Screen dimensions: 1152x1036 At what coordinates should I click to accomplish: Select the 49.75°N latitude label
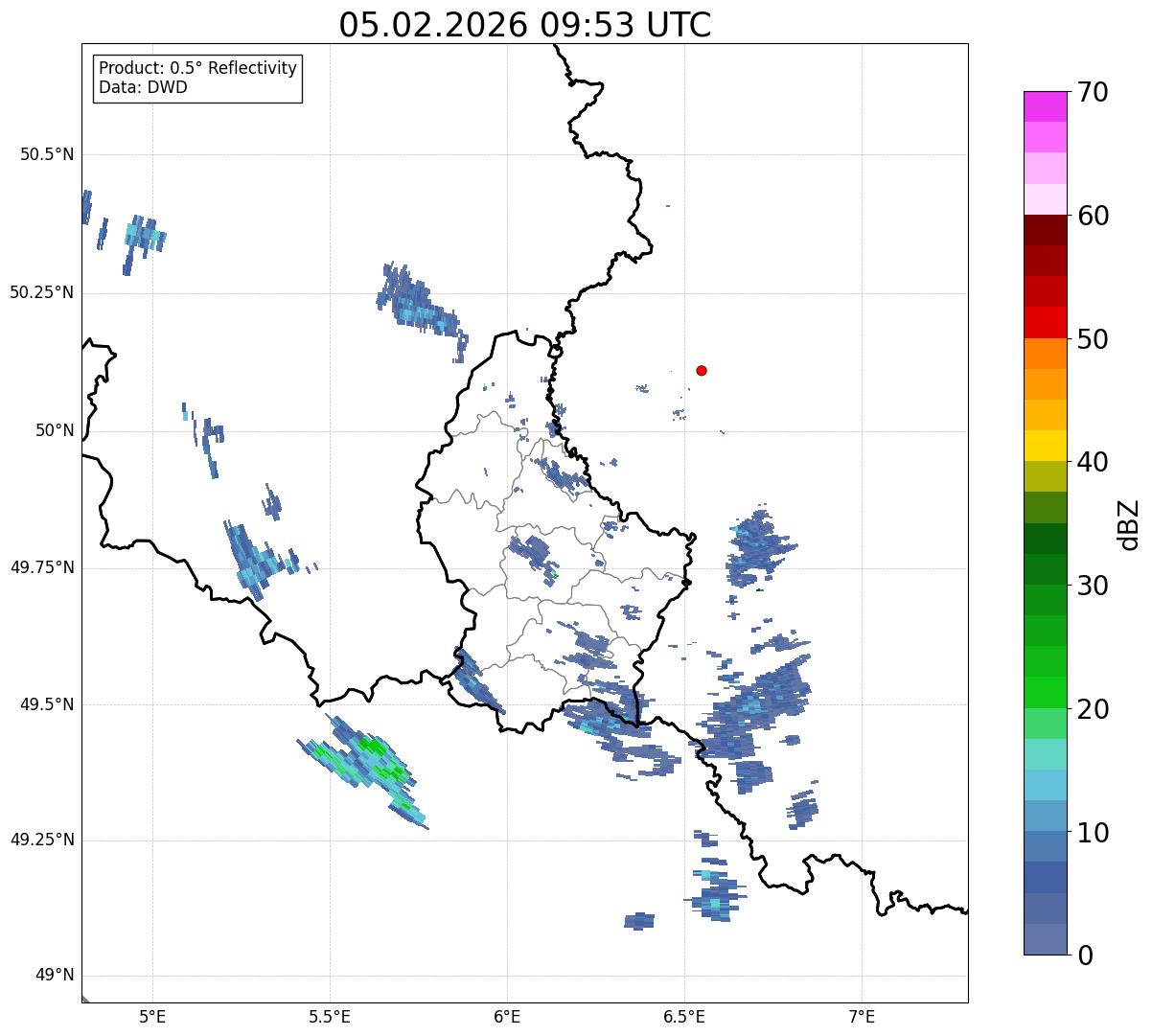click(x=42, y=567)
